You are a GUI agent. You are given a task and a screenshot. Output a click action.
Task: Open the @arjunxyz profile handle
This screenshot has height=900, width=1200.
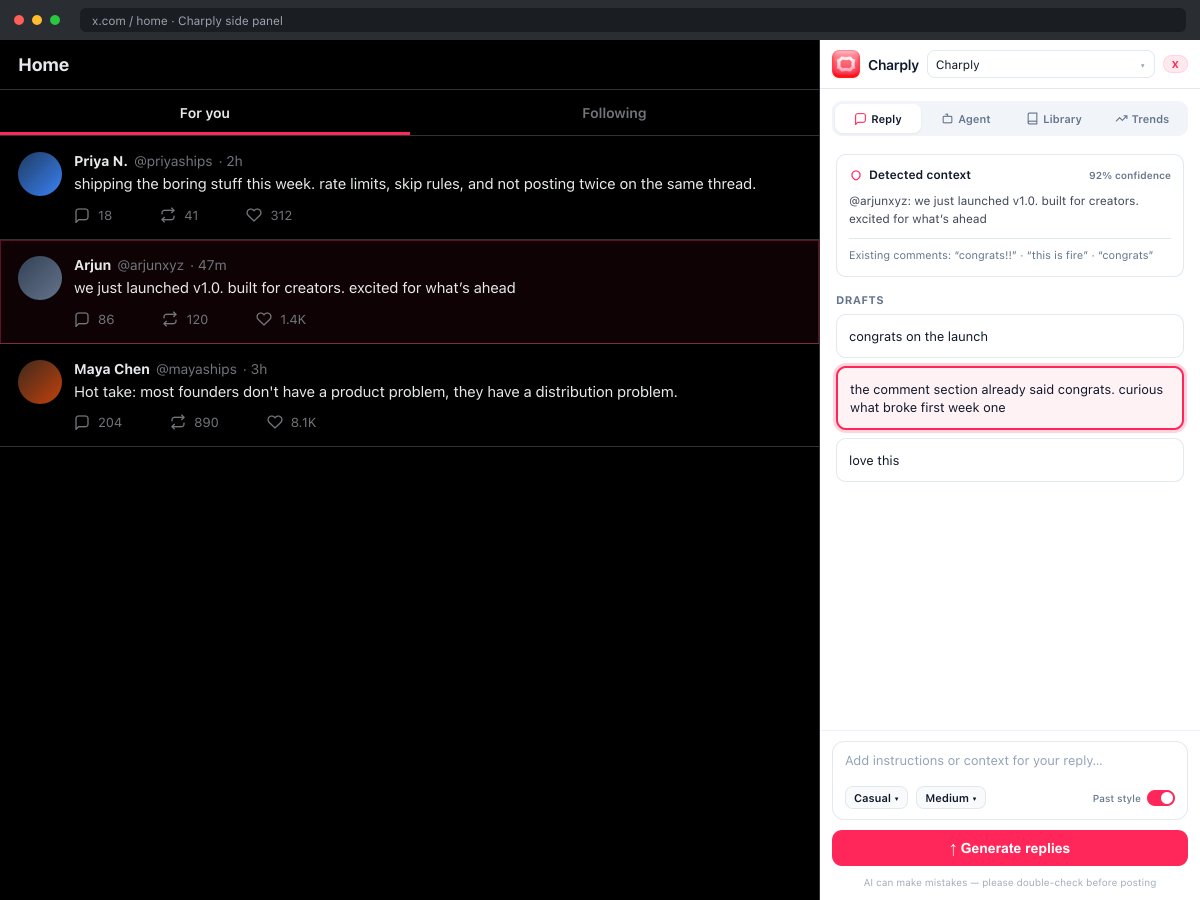(x=151, y=265)
